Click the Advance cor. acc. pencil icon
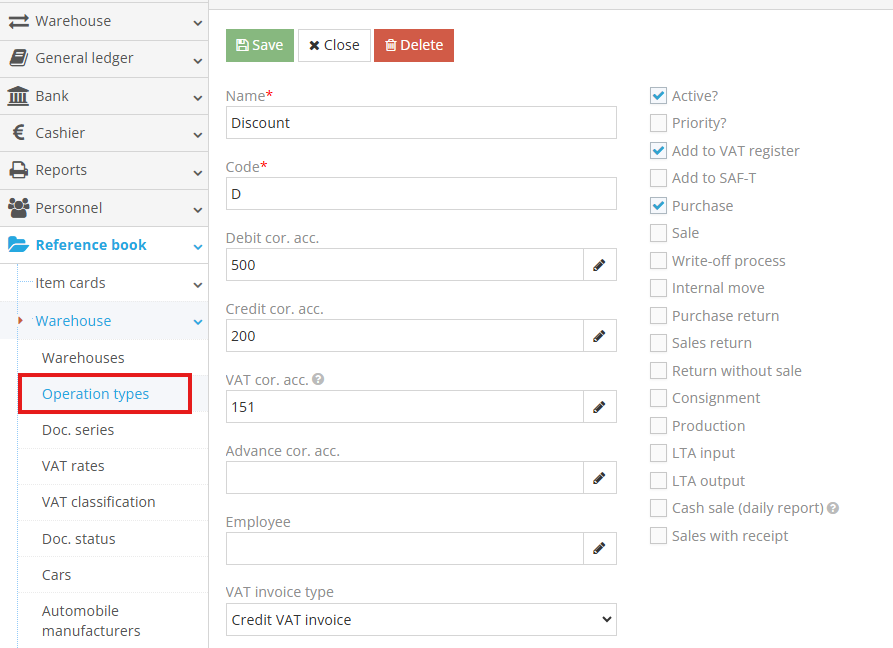Image resolution: width=893 pixels, height=648 pixels. click(x=599, y=478)
